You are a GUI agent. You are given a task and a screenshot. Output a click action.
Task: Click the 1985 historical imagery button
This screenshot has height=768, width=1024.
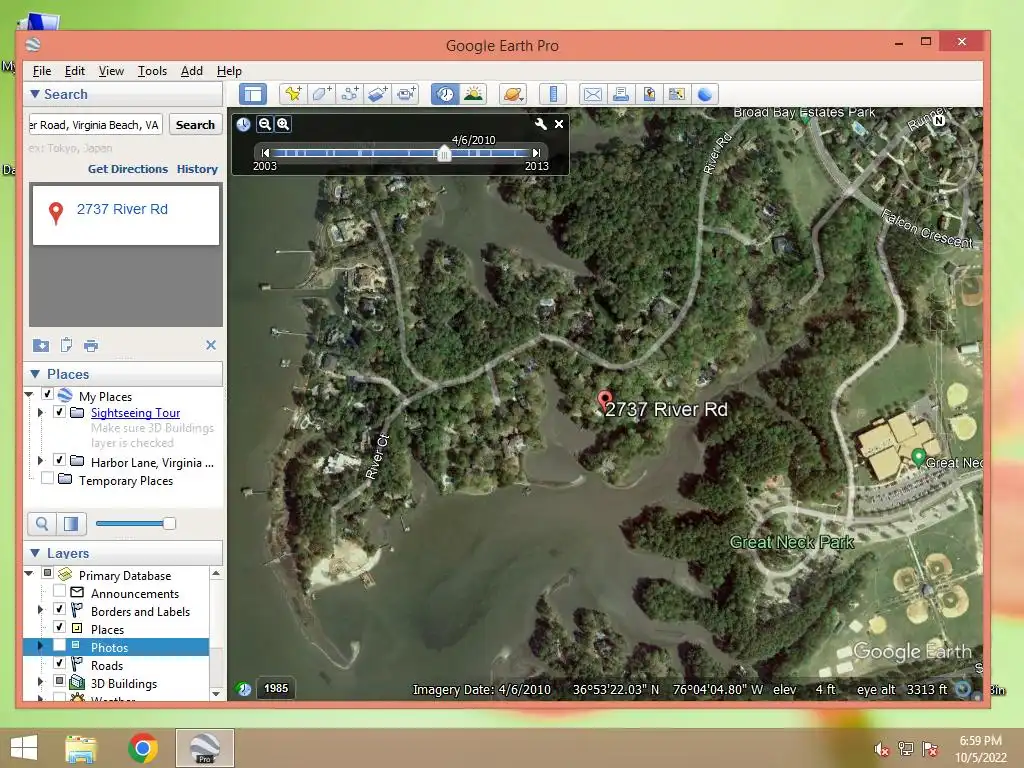tap(276, 688)
